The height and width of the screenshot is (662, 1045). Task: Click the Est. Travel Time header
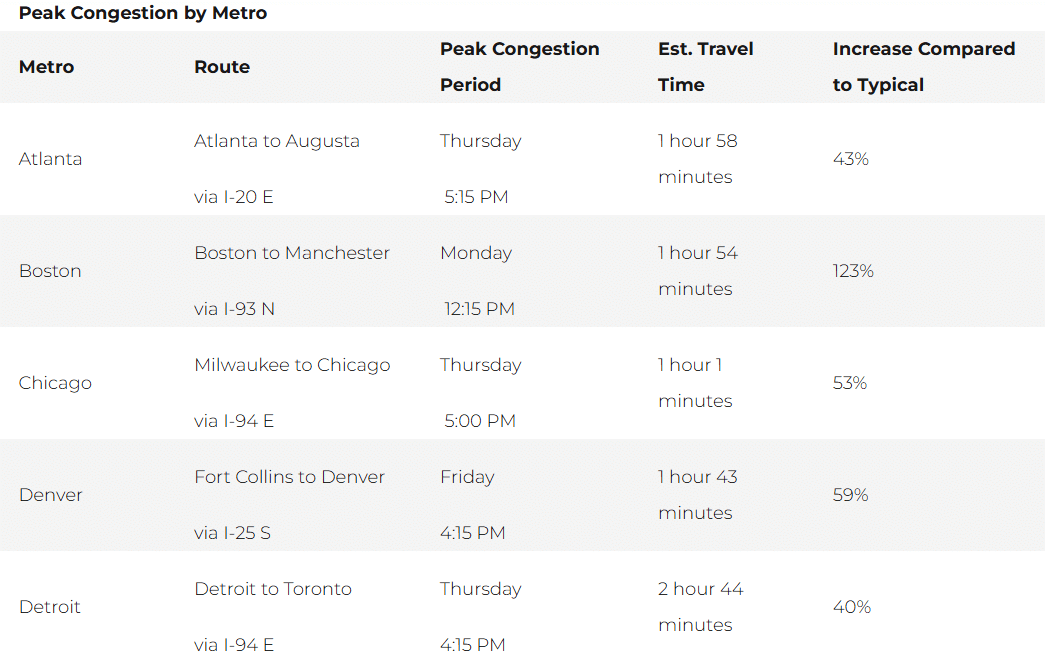click(x=705, y=67)
